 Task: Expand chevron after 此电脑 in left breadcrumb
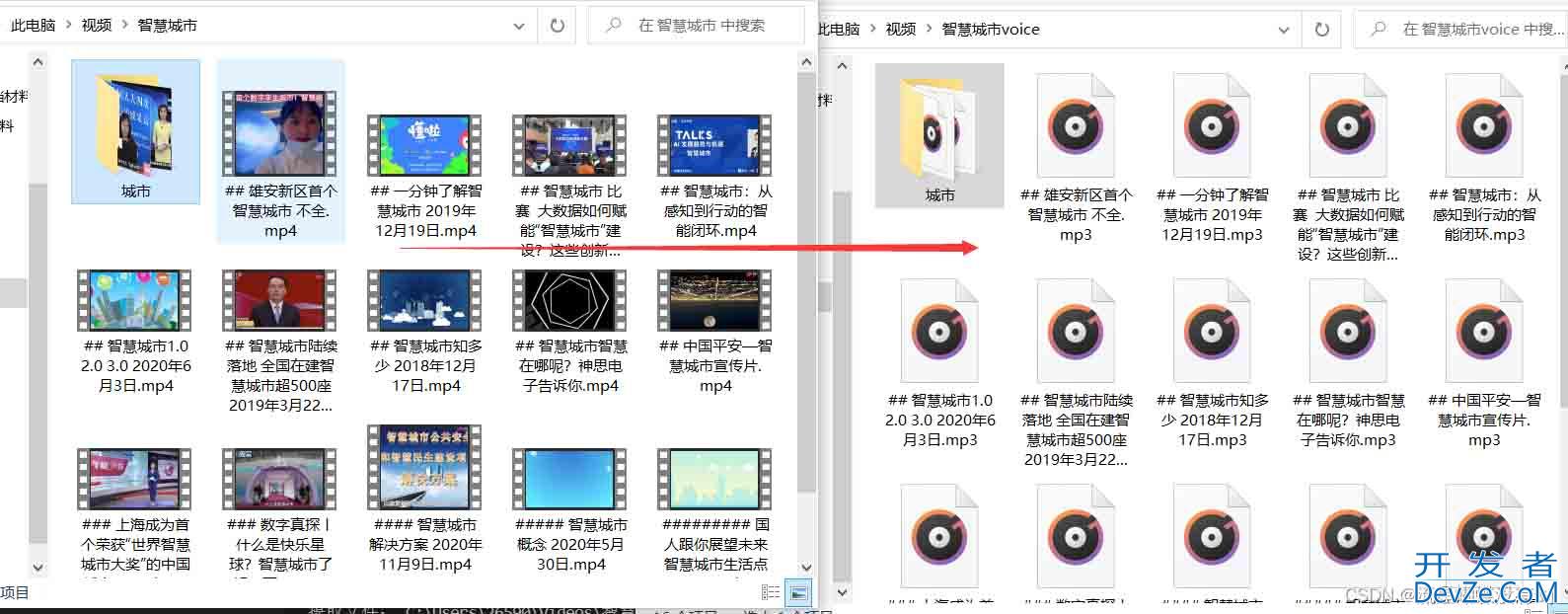pos(69,26)
